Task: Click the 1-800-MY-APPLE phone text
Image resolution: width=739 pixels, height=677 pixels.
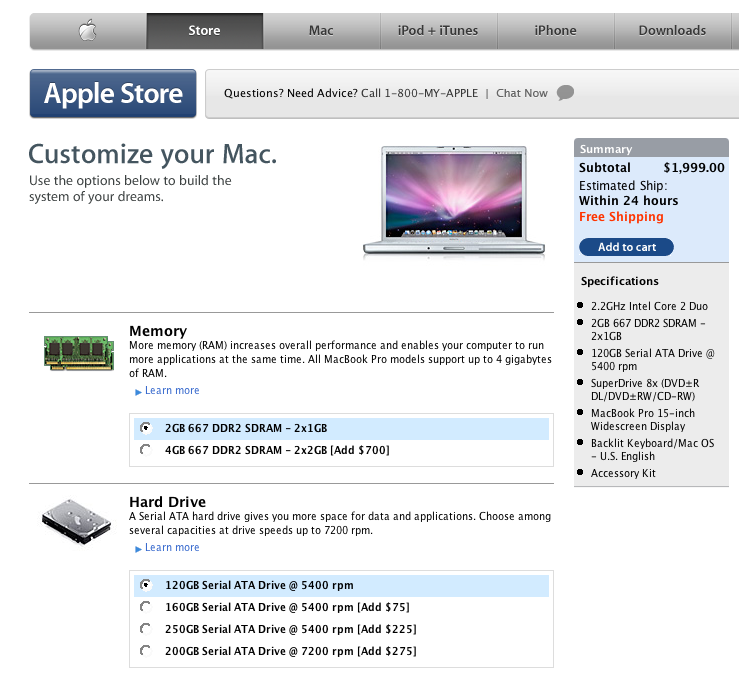Action: click(x=431, y=93)
